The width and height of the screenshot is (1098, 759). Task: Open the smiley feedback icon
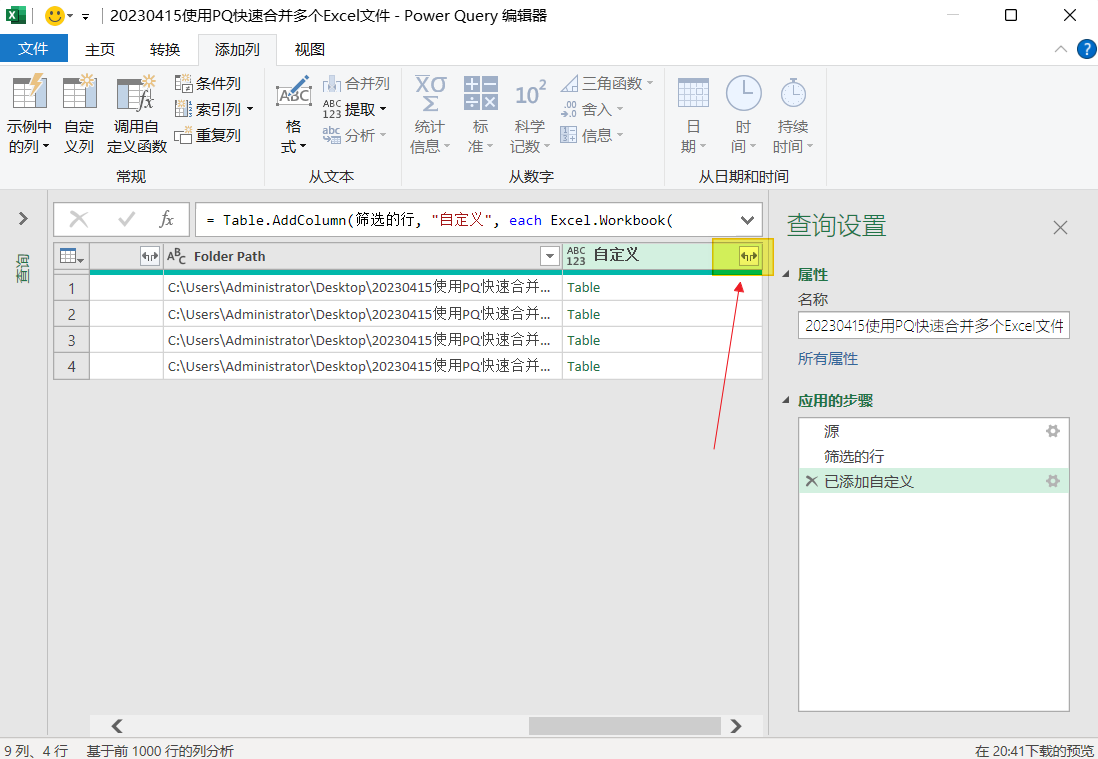(x=55, y=15)
